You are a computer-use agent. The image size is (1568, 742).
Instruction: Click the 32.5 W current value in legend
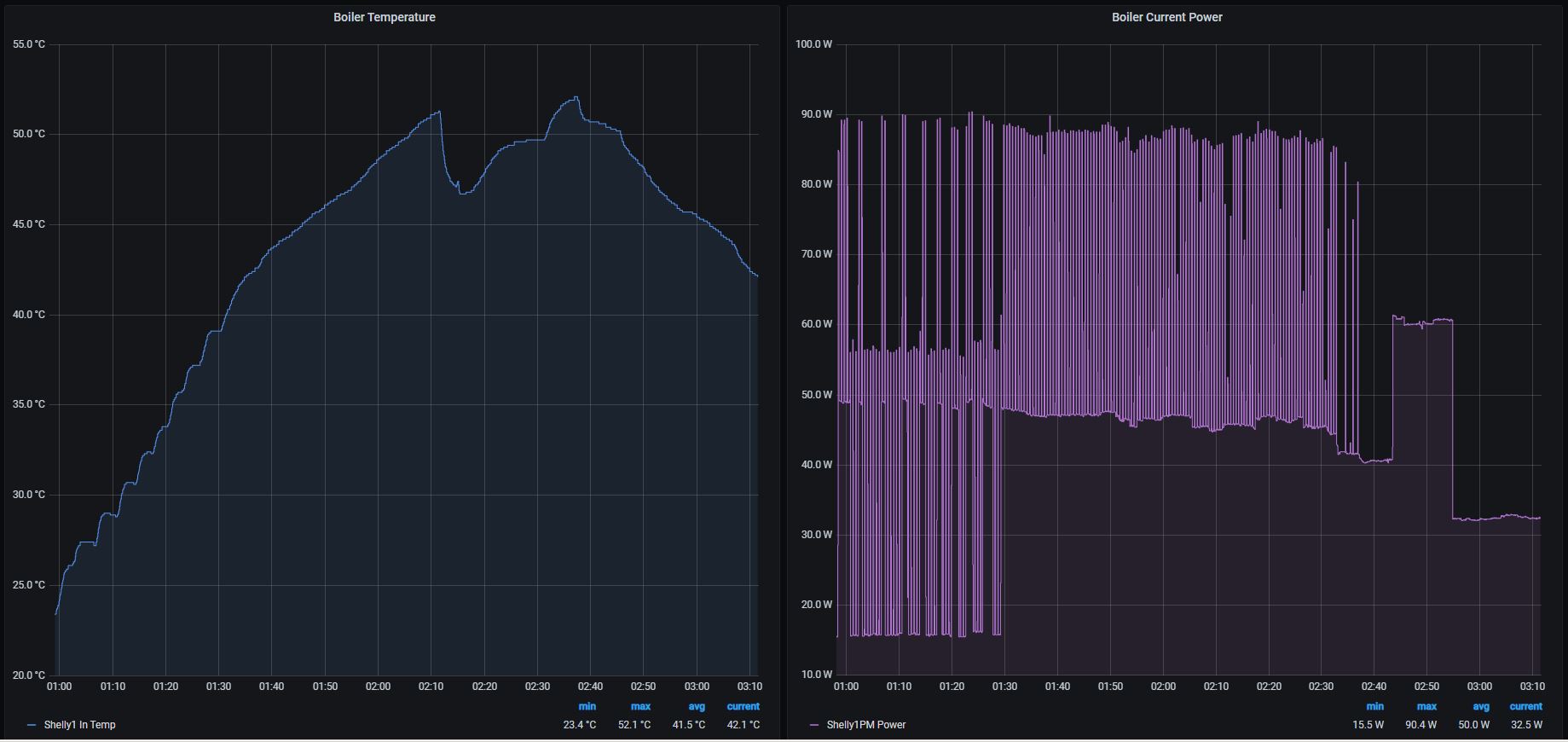(1525, 725)
